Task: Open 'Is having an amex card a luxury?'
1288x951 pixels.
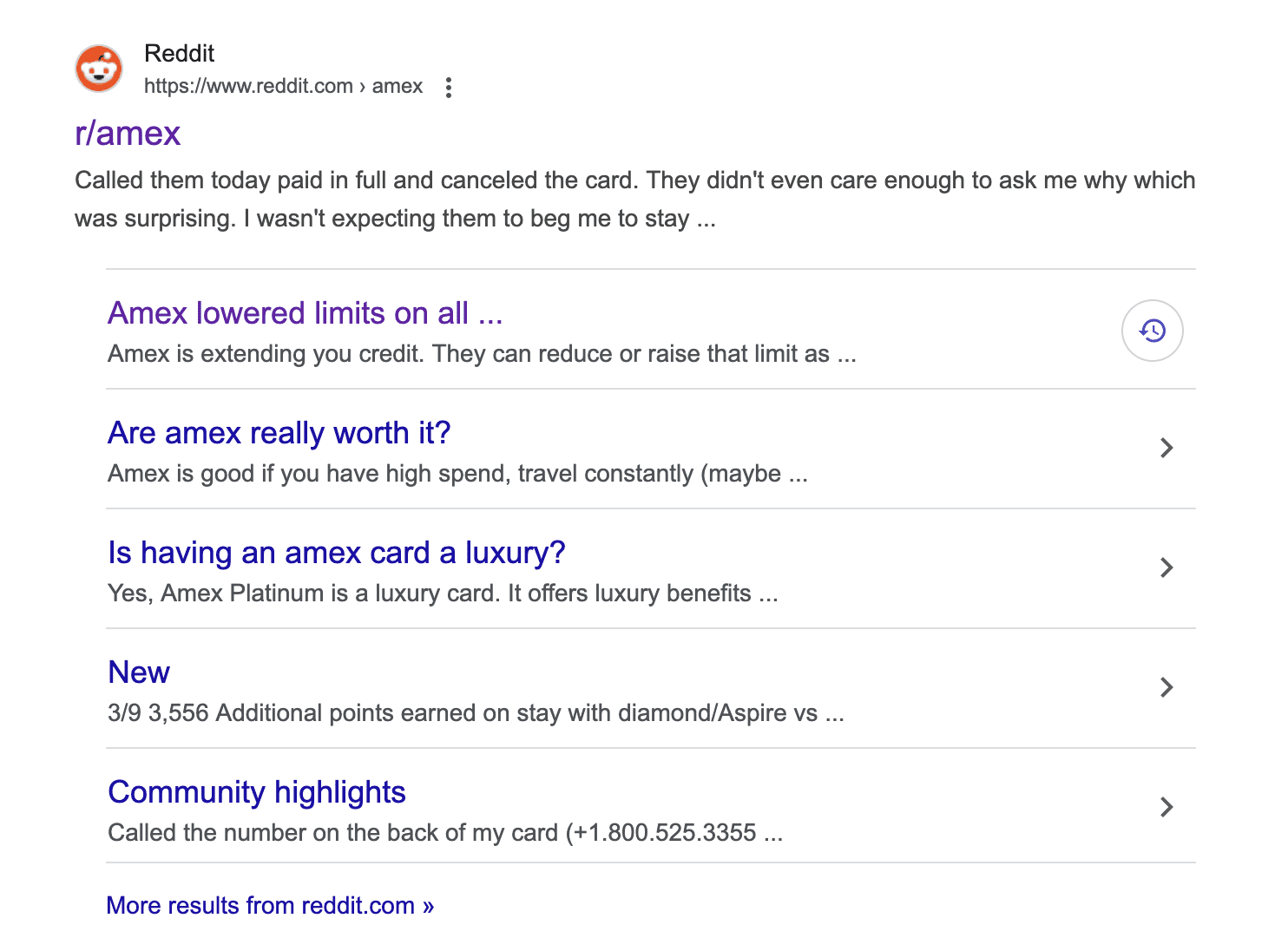Action: (337, 553)
